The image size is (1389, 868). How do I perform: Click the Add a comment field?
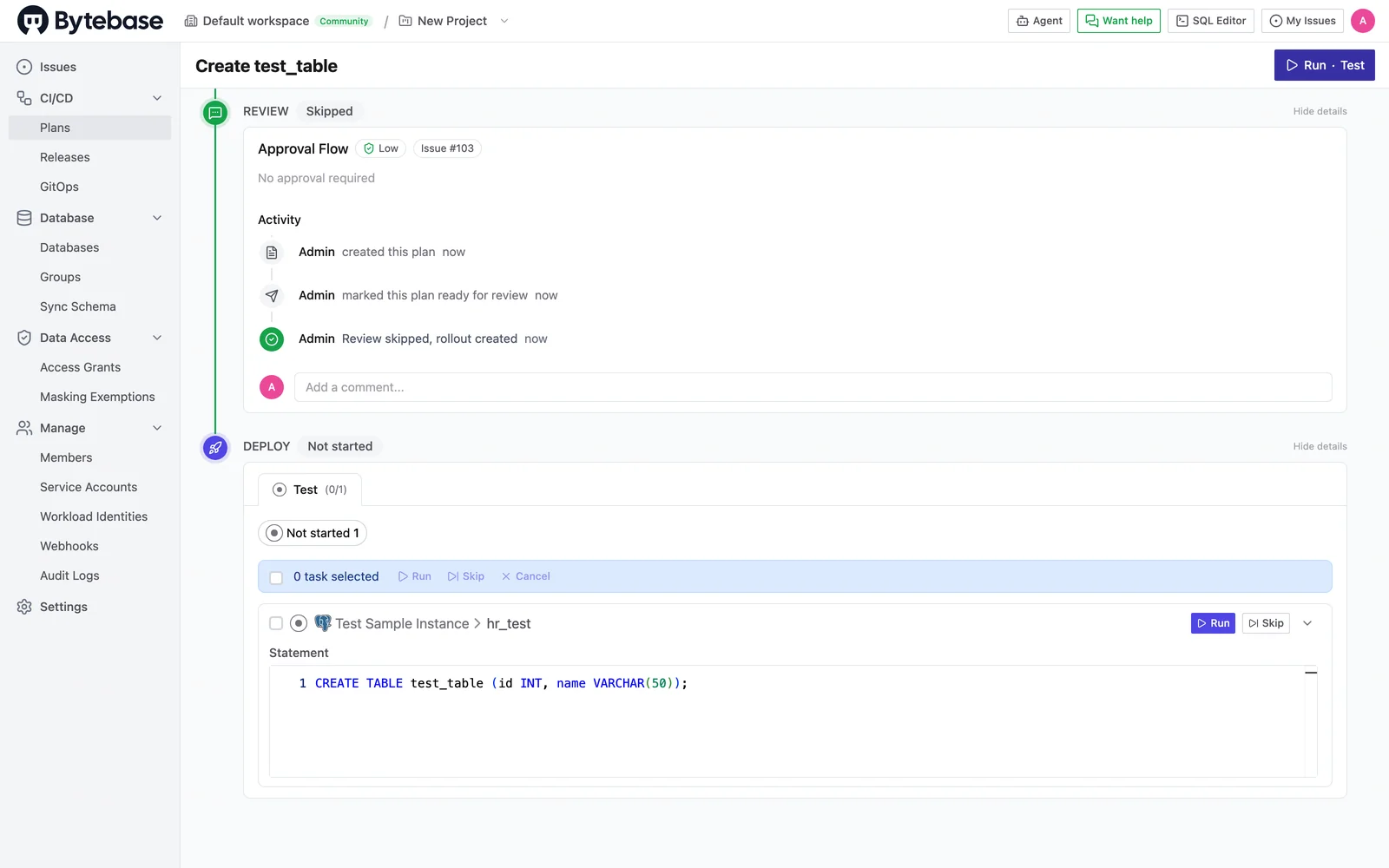coord(813,387)
